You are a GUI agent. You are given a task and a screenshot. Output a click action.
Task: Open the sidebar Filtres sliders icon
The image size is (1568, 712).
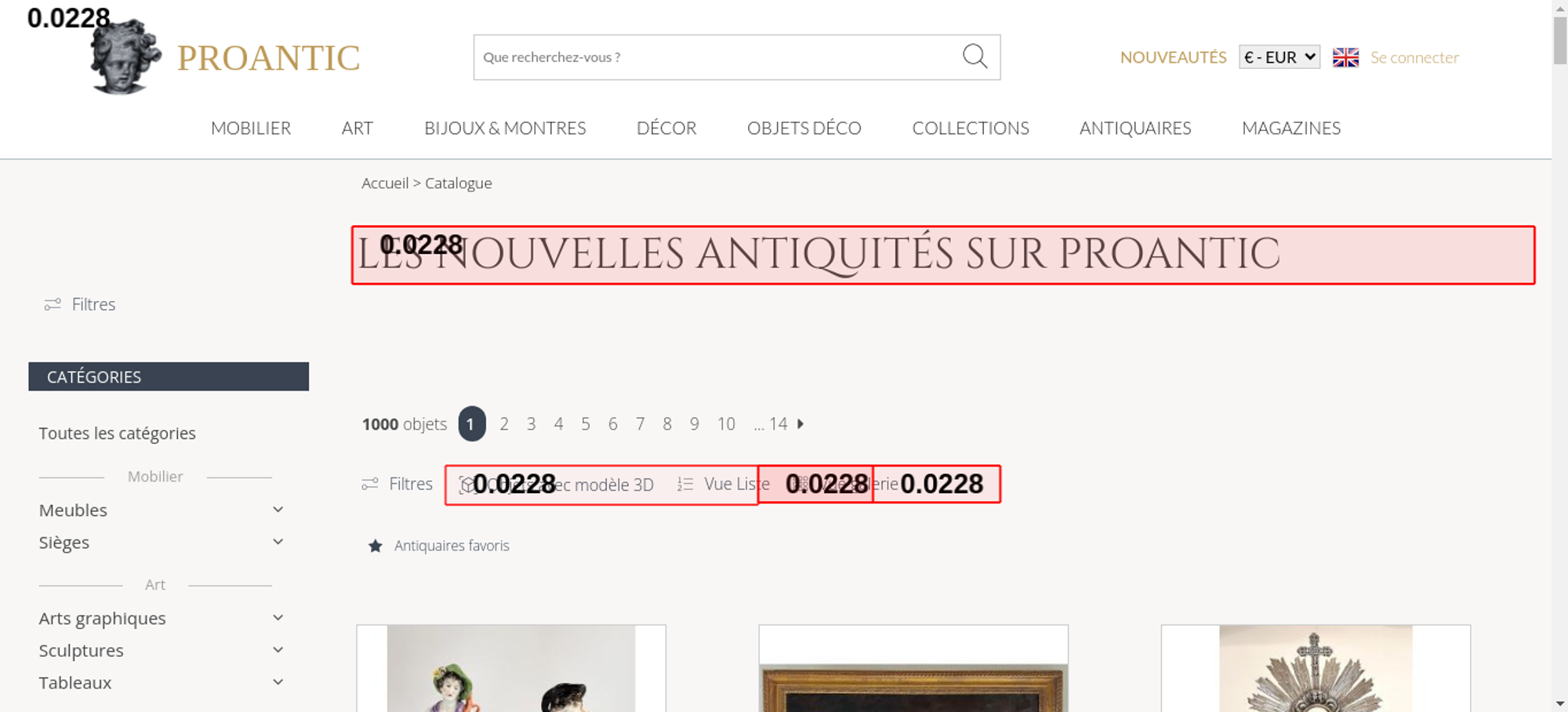[53, 304]
